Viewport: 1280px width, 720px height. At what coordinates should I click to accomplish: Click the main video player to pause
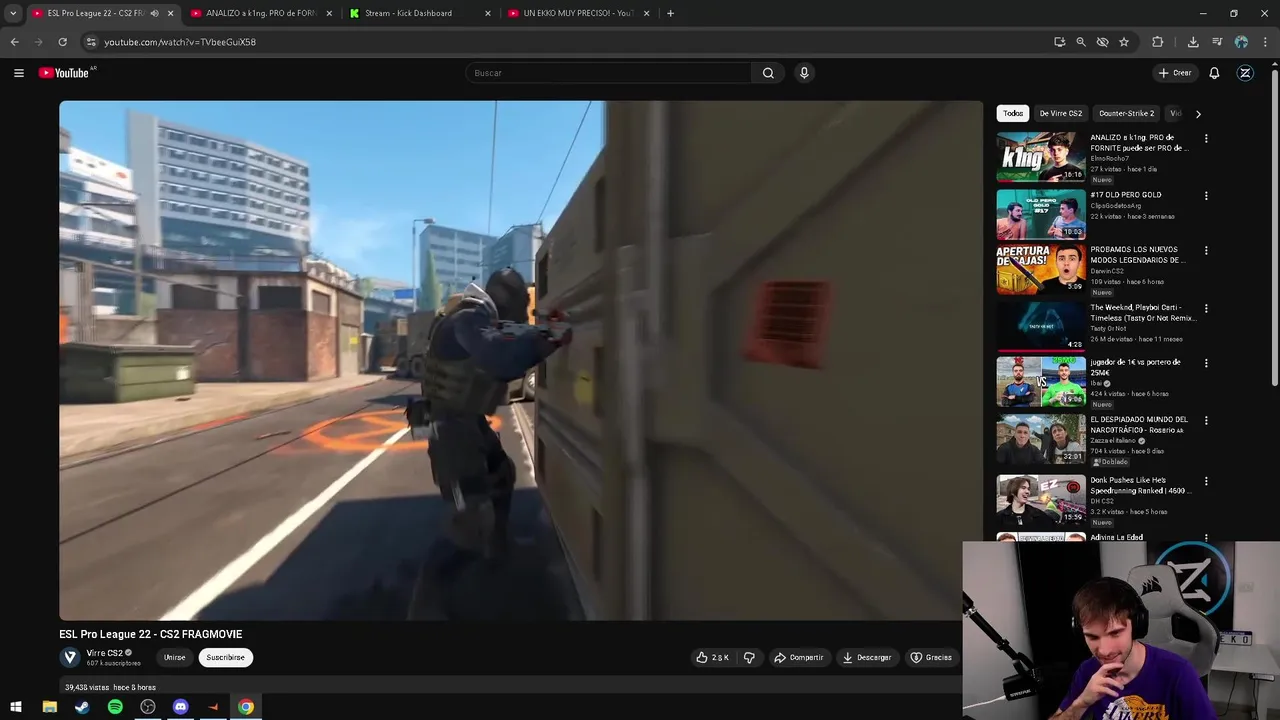pyautogui.click(x=521, y=360)
